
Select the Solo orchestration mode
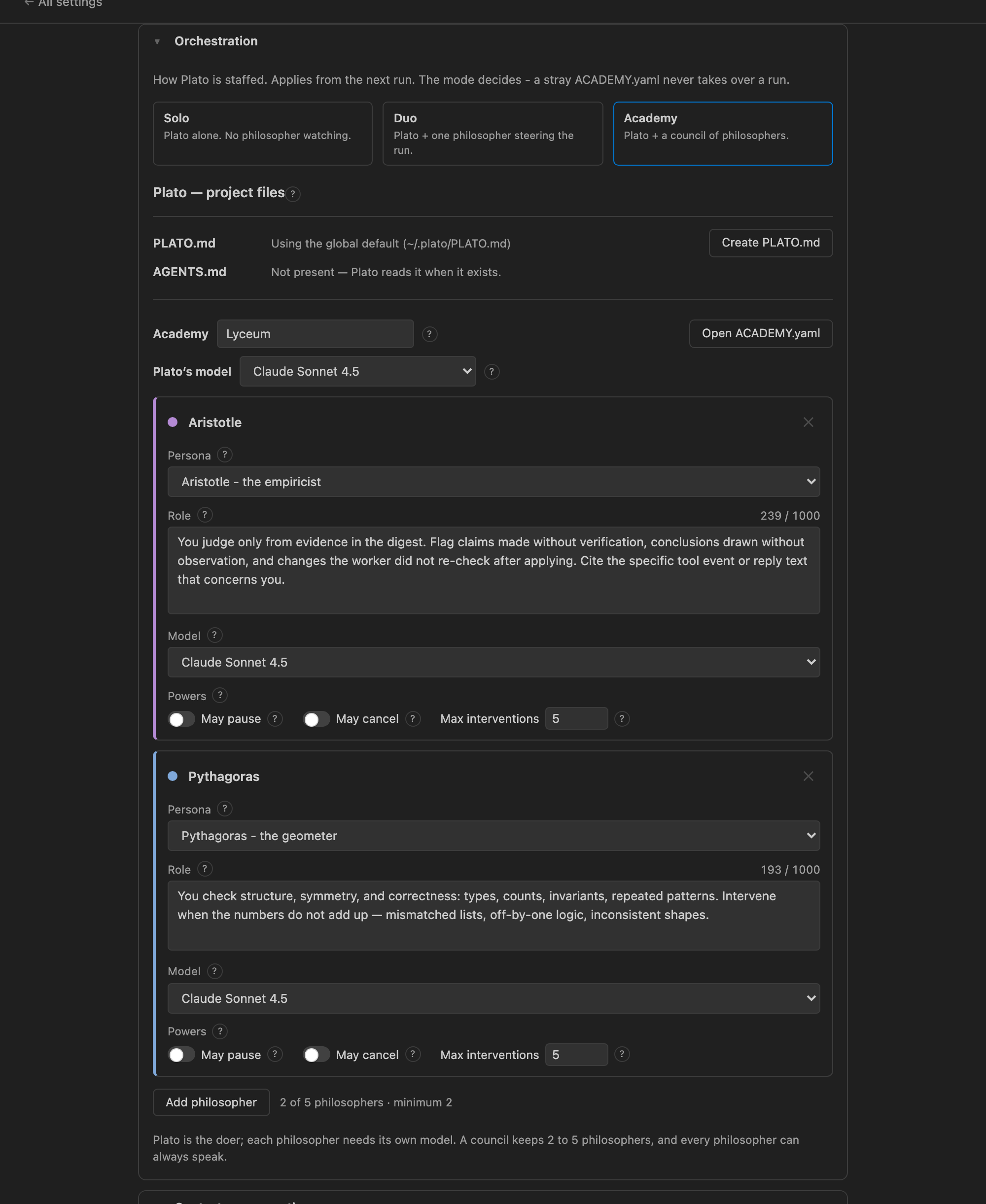pyautogui.click(x=262, y=134)
